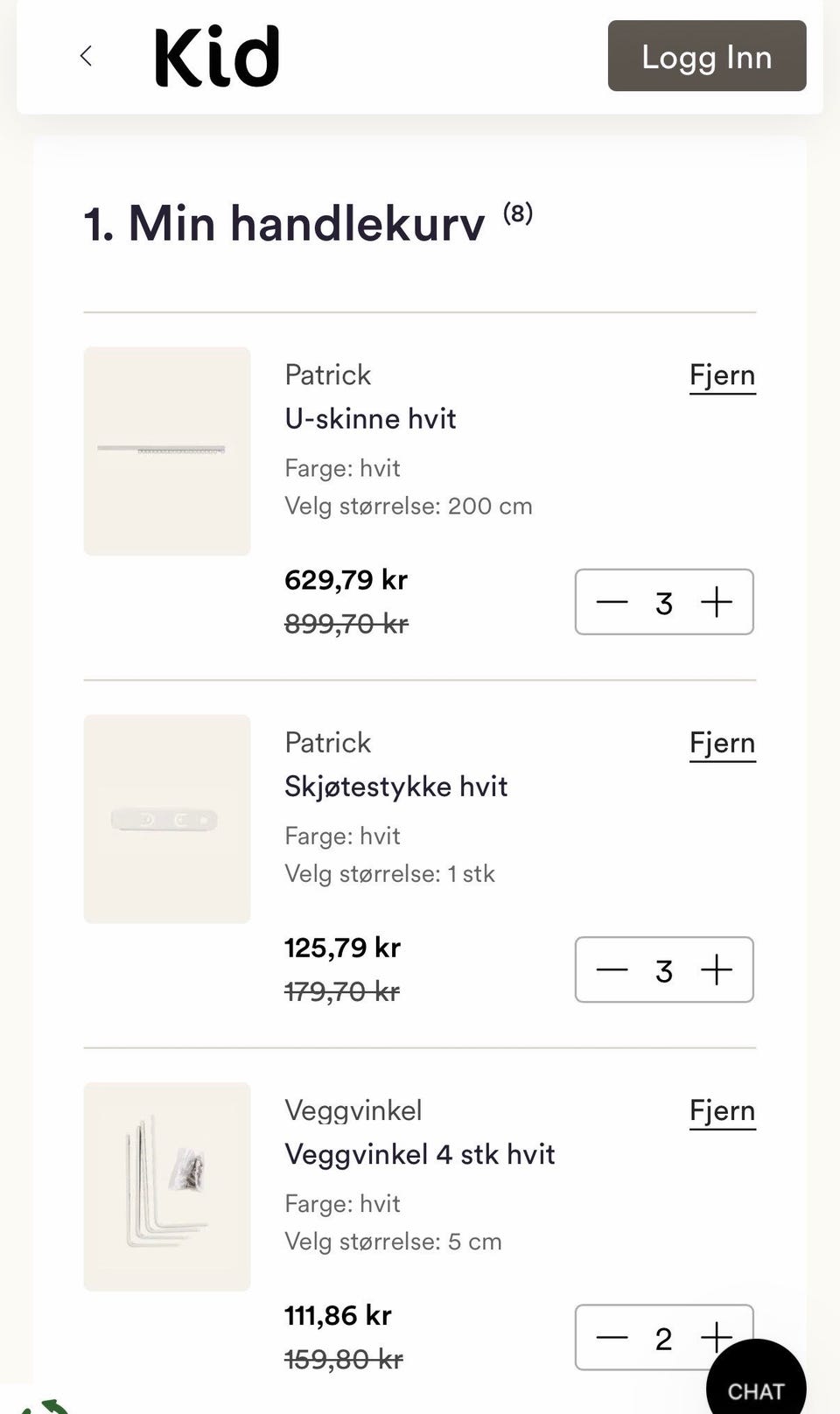Open the Veggvinkel product thumbnail
This screenshot has width=840, height=1414.
click(x=167, y=1186)
